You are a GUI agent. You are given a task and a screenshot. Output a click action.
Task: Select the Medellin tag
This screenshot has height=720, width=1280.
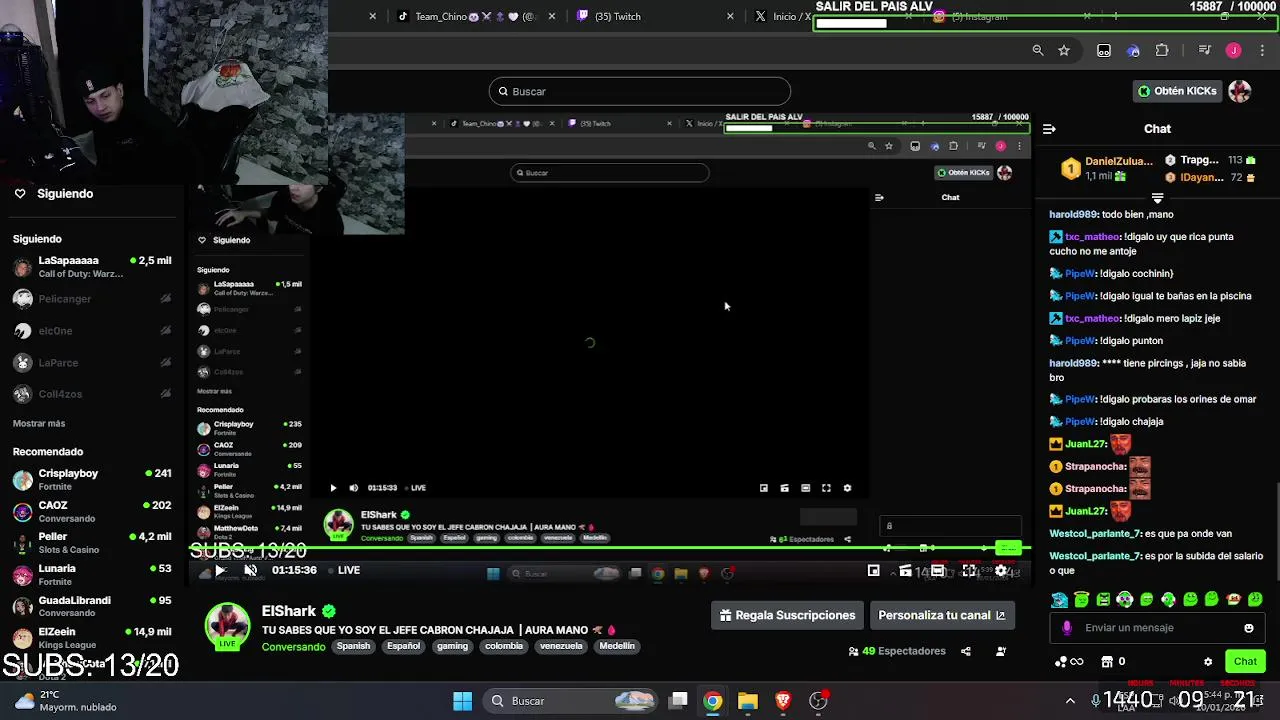617,646
